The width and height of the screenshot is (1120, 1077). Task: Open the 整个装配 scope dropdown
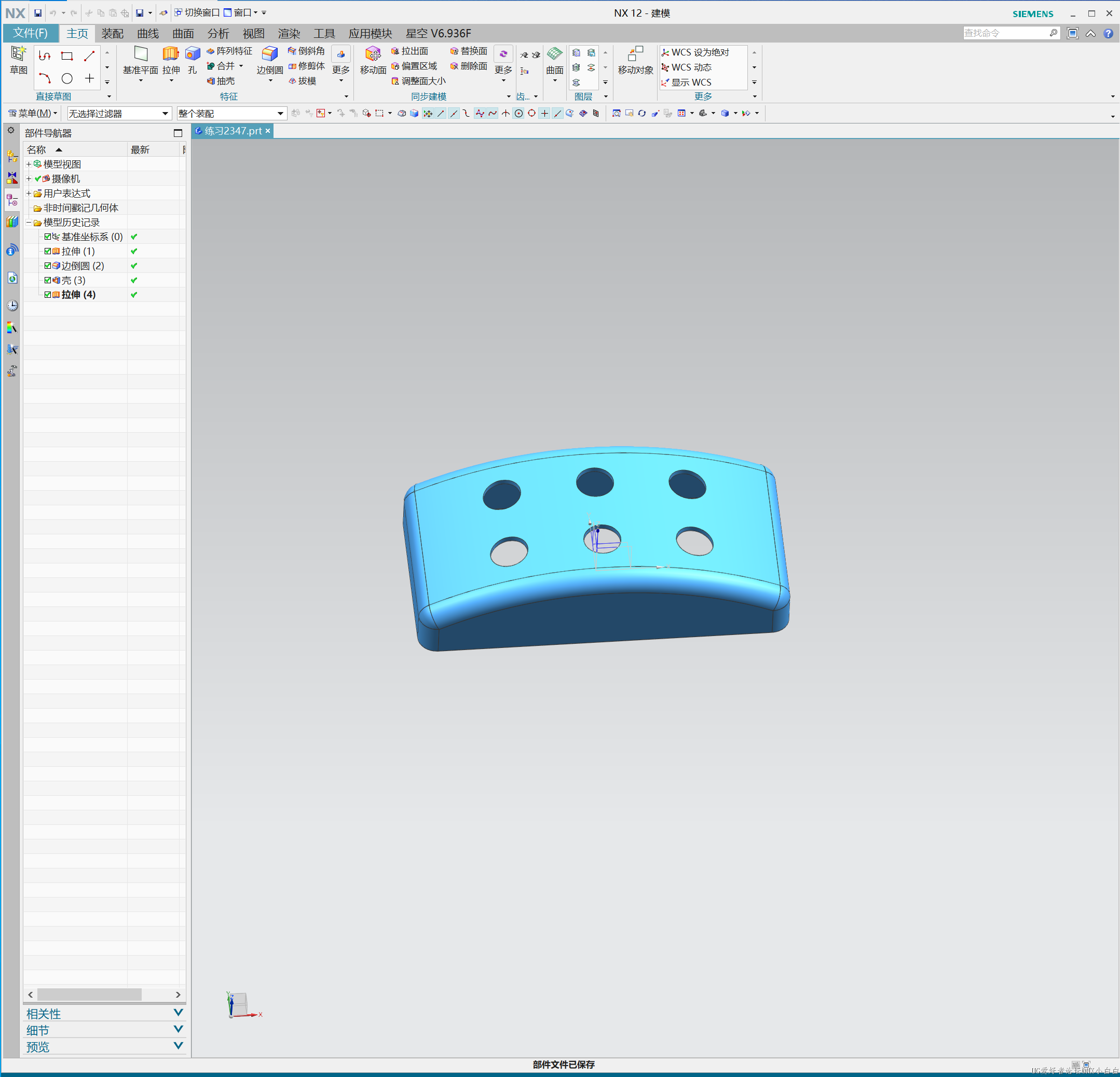[231, 114]
